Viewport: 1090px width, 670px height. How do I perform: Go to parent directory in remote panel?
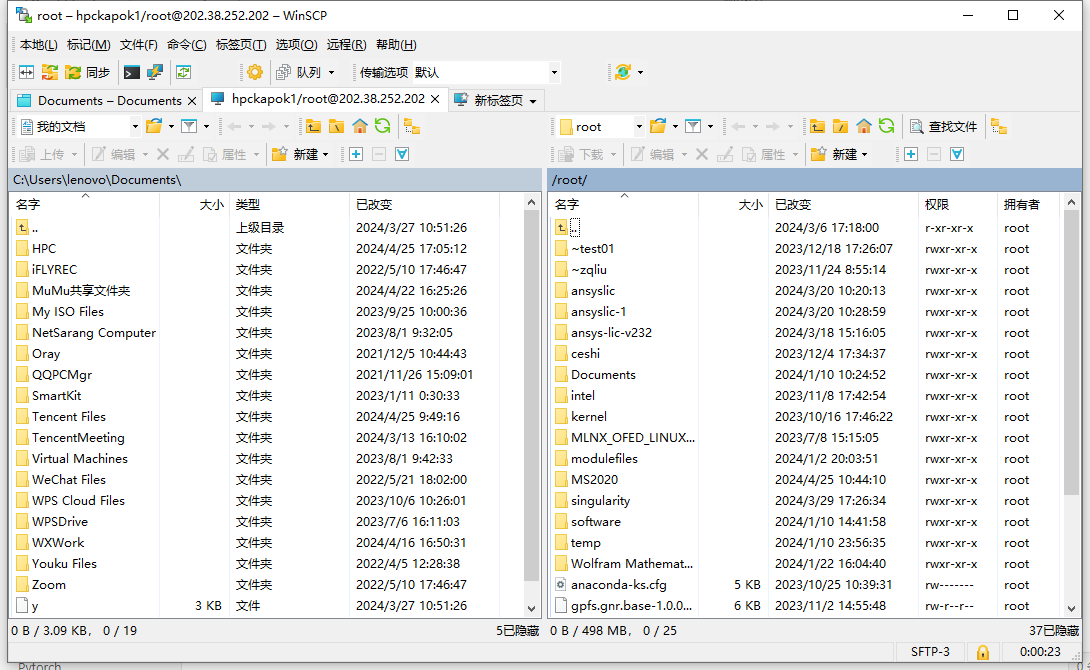[x=818, y=126]
